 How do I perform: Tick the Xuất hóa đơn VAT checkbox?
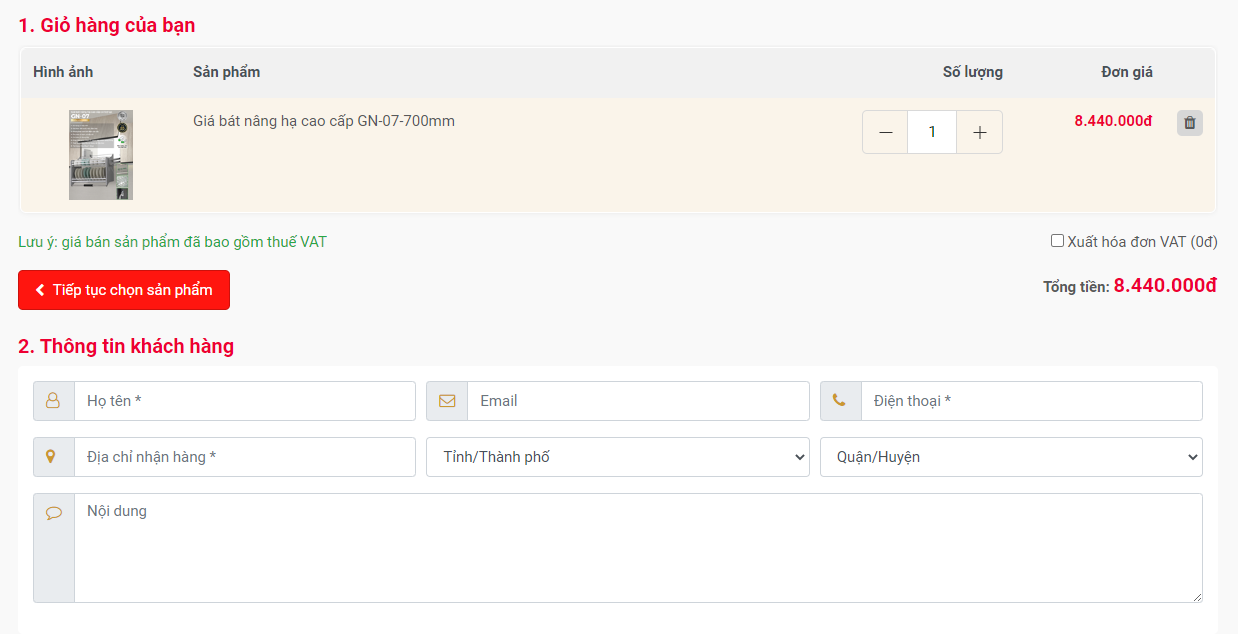1057,241
